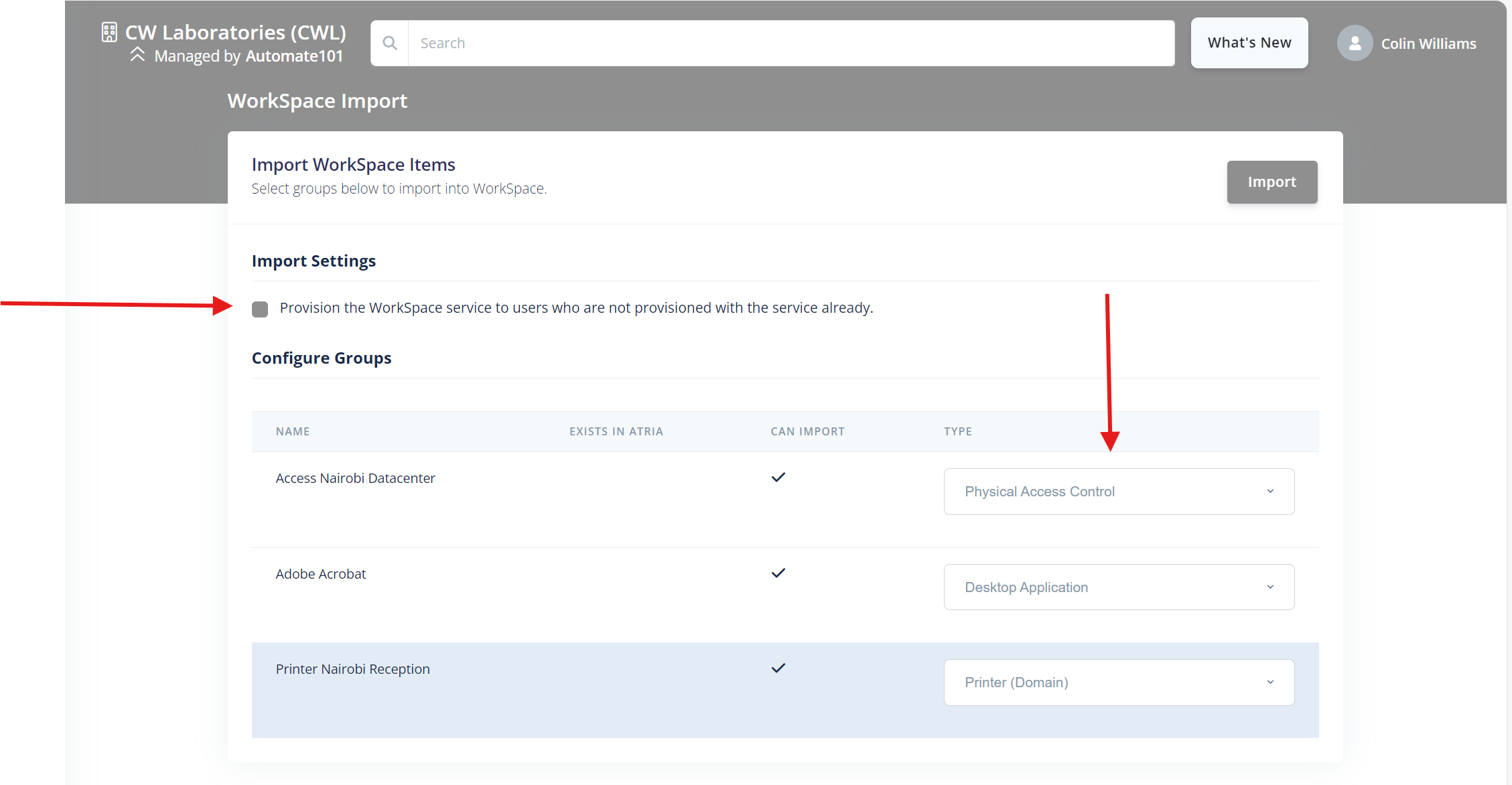
Task: Click the search magnifier icon
Action: click(x=390, y=42)
